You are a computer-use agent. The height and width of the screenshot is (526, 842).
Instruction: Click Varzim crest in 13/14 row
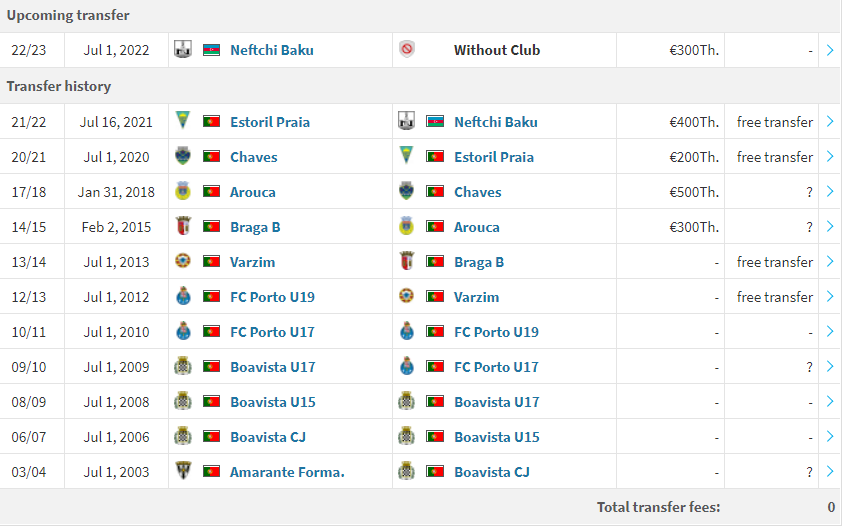click(x=183, y=261)
